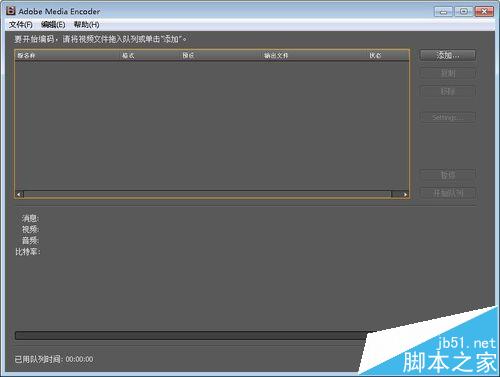
Task: Click the queue scrollbar right arrow
Action: click(x=405, y=194)
